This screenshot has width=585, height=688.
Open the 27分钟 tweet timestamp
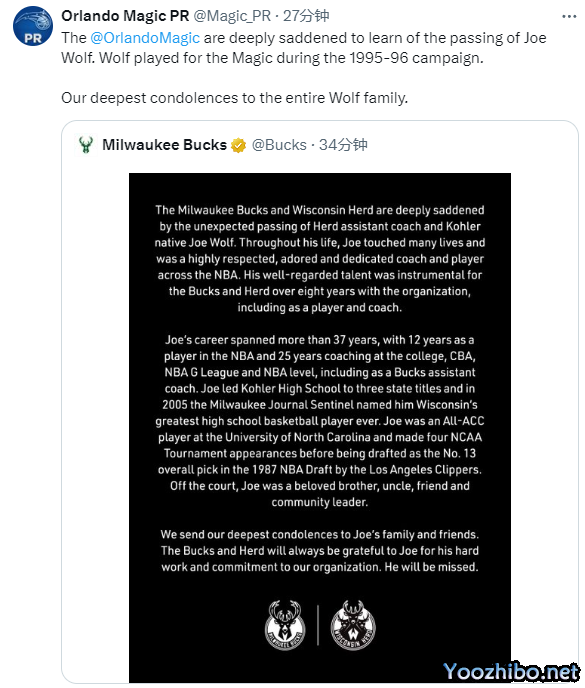[x=306, y=16]
